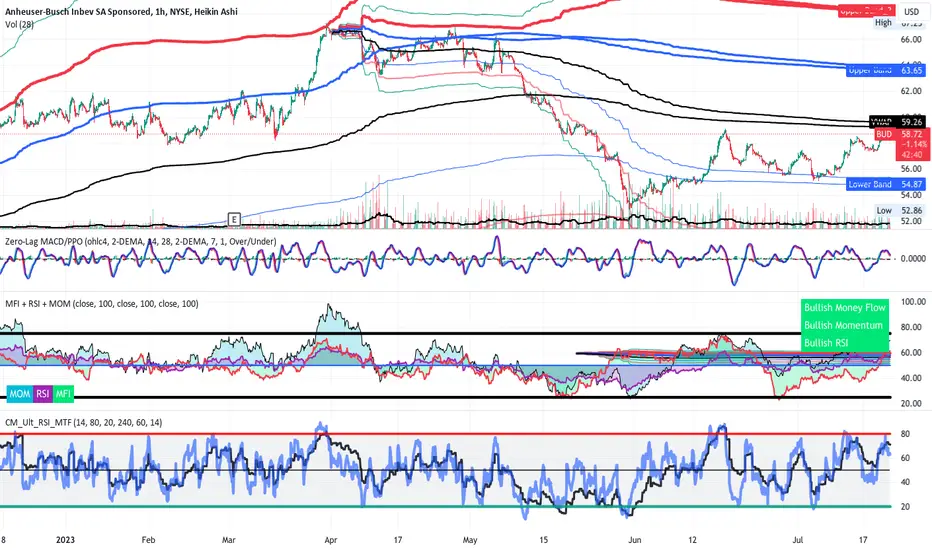Select the Vol (28) indicator label
Screen dimensions: 932x550
[x=19, y=24]
